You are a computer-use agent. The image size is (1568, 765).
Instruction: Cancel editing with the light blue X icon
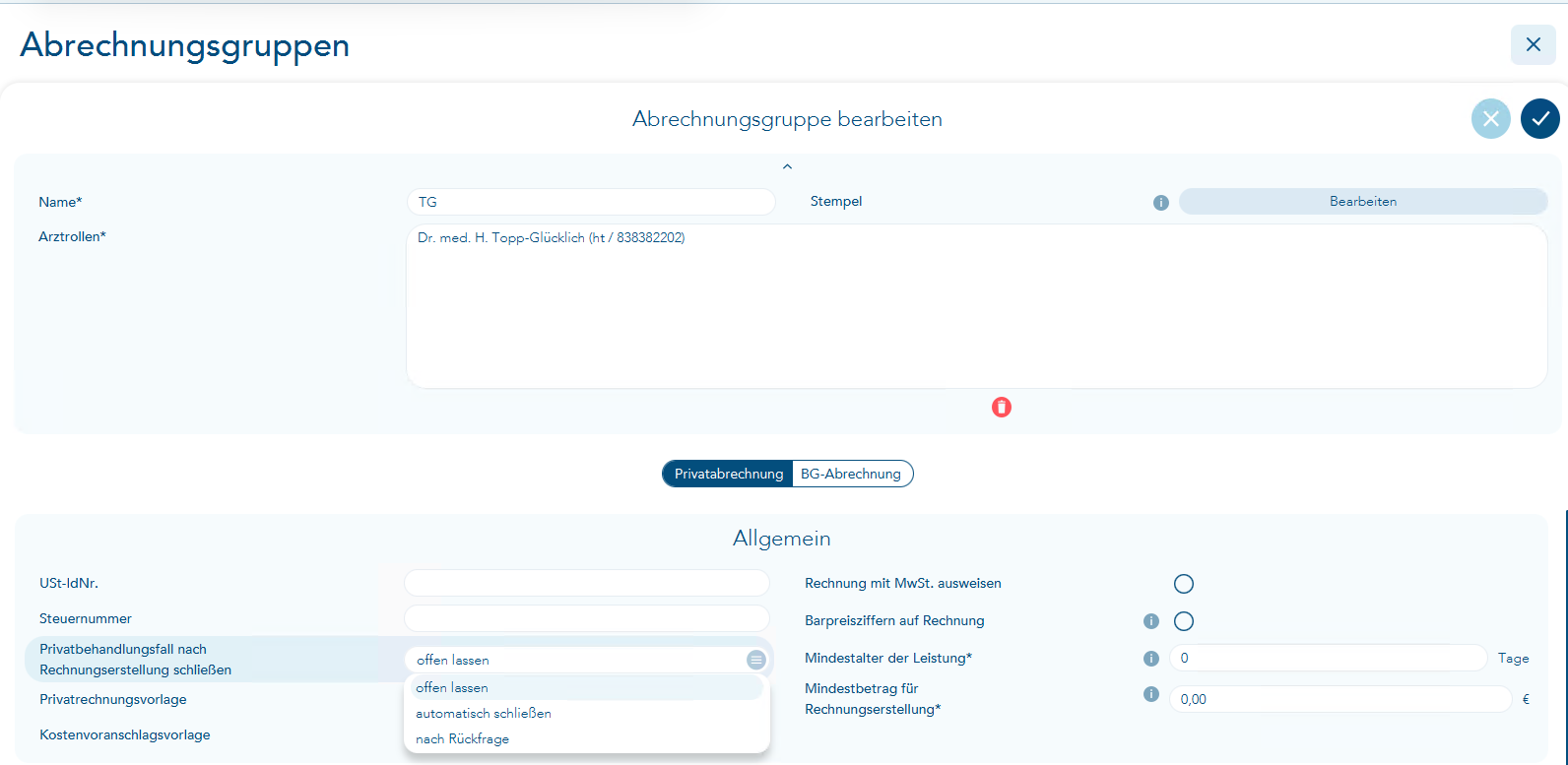[x=1490, y=119]
